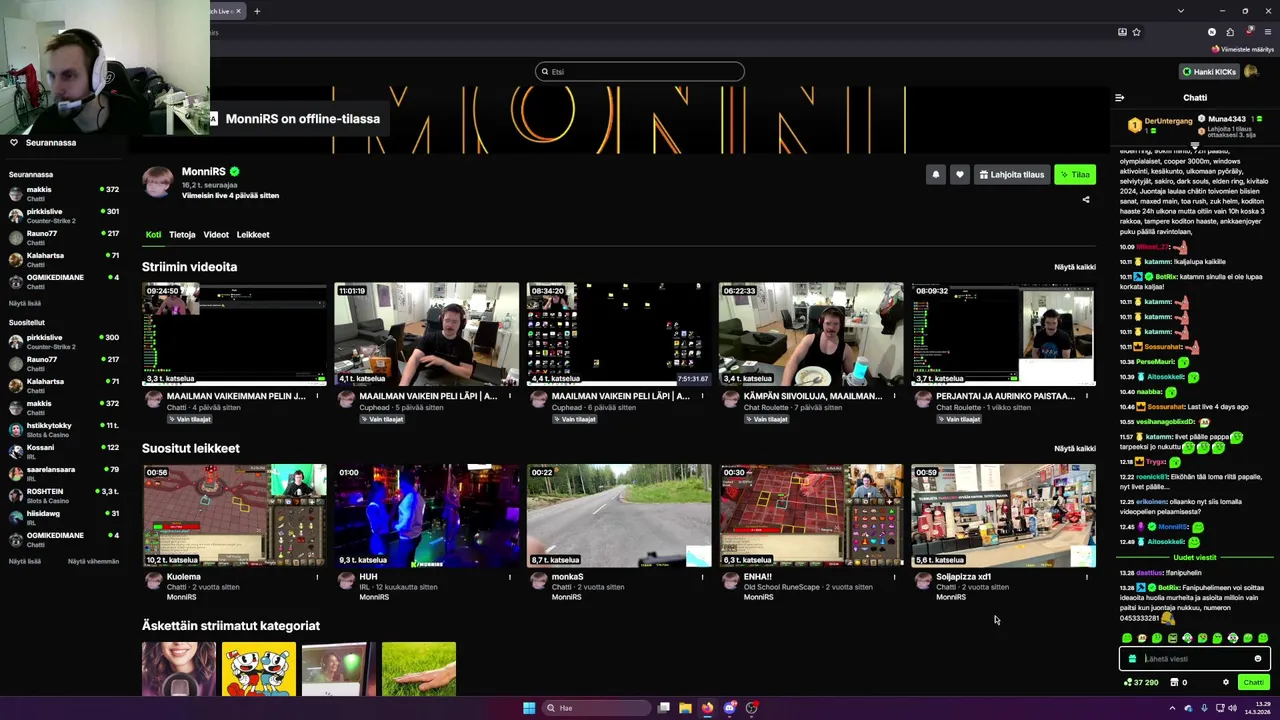Open pirkkislive channel in Seurannassa list
The width and height of the screenshot is (1280, 720).
[x=63, y=216]
